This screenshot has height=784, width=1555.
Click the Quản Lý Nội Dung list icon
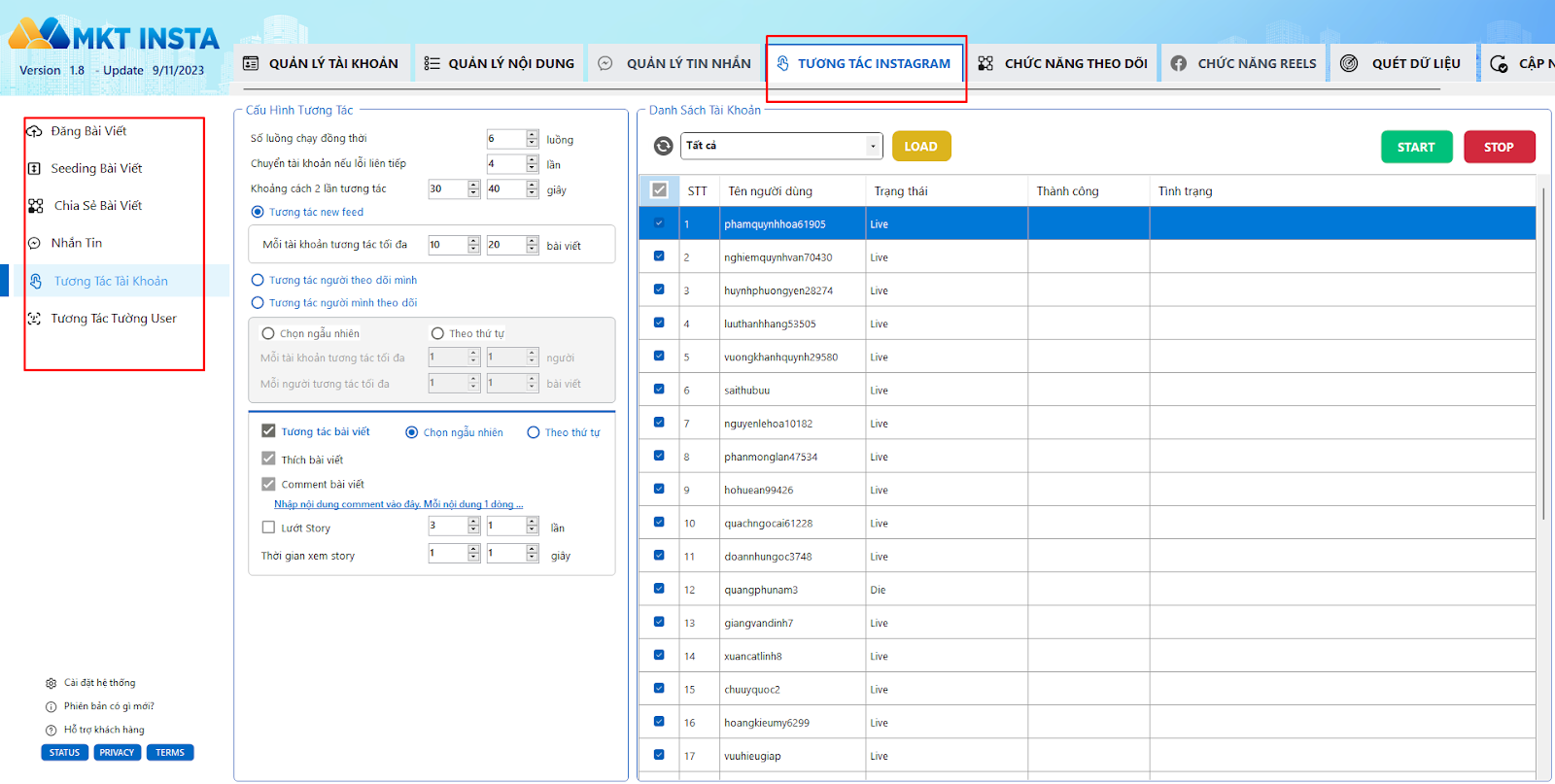(x=432, y=63)
